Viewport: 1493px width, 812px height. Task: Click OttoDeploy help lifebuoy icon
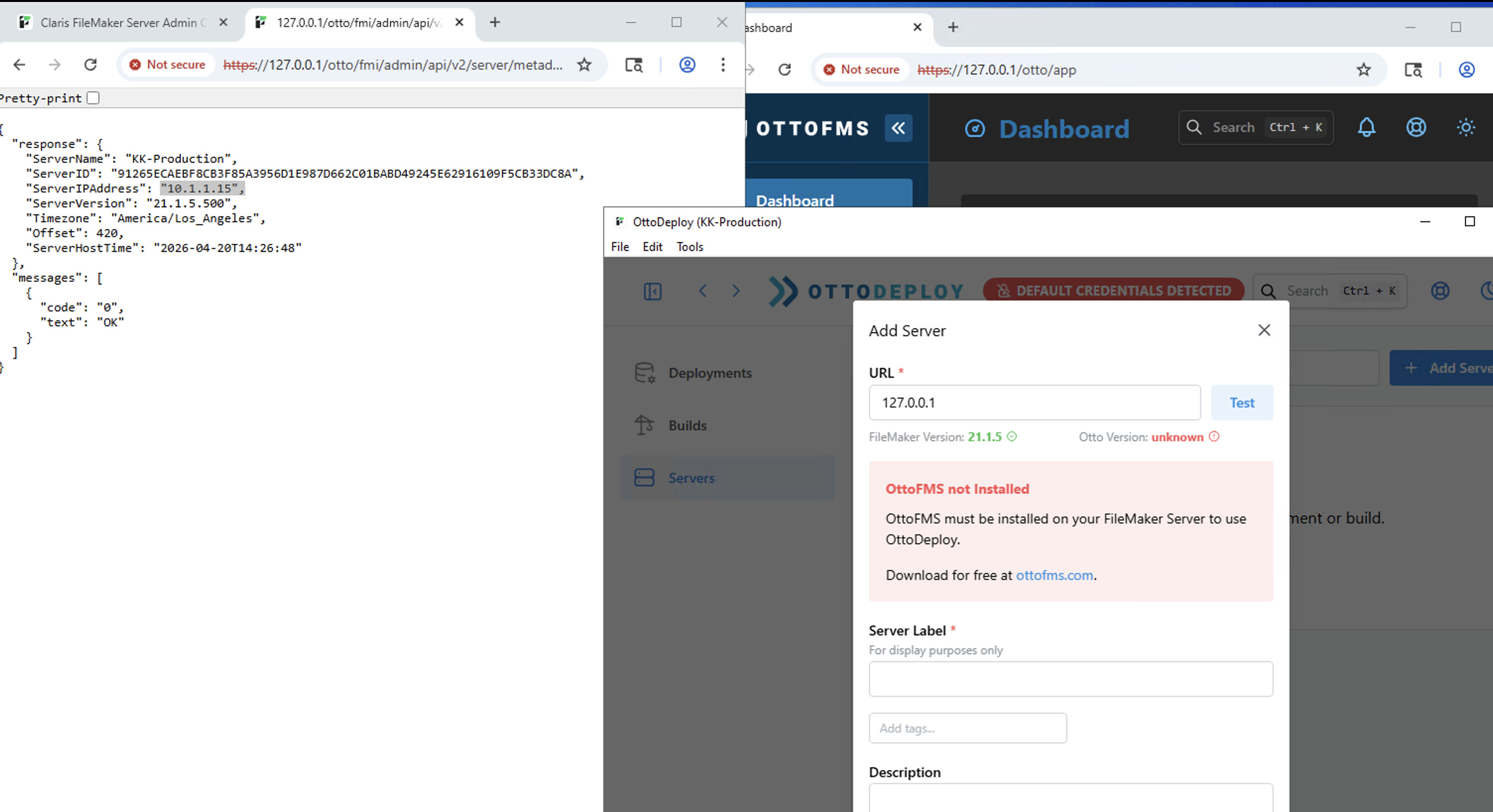click(1439, 291)
